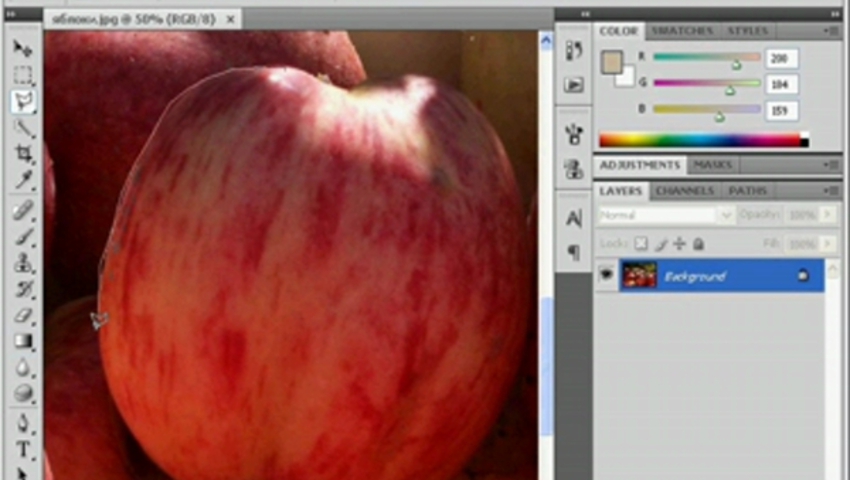Switch to the Paths tab
The image size is (850, 480).
(x=748, y=191)
